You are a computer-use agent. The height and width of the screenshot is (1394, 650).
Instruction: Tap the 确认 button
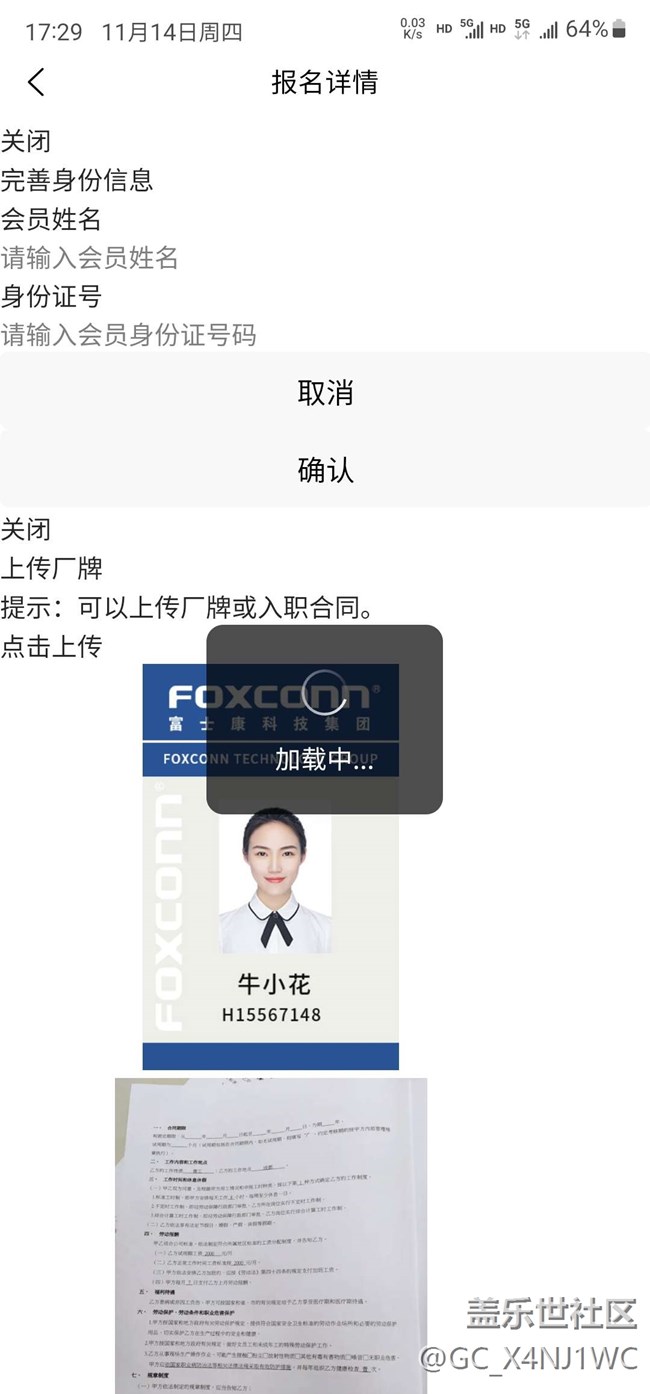pyautogui.click(x=325, y=469)
